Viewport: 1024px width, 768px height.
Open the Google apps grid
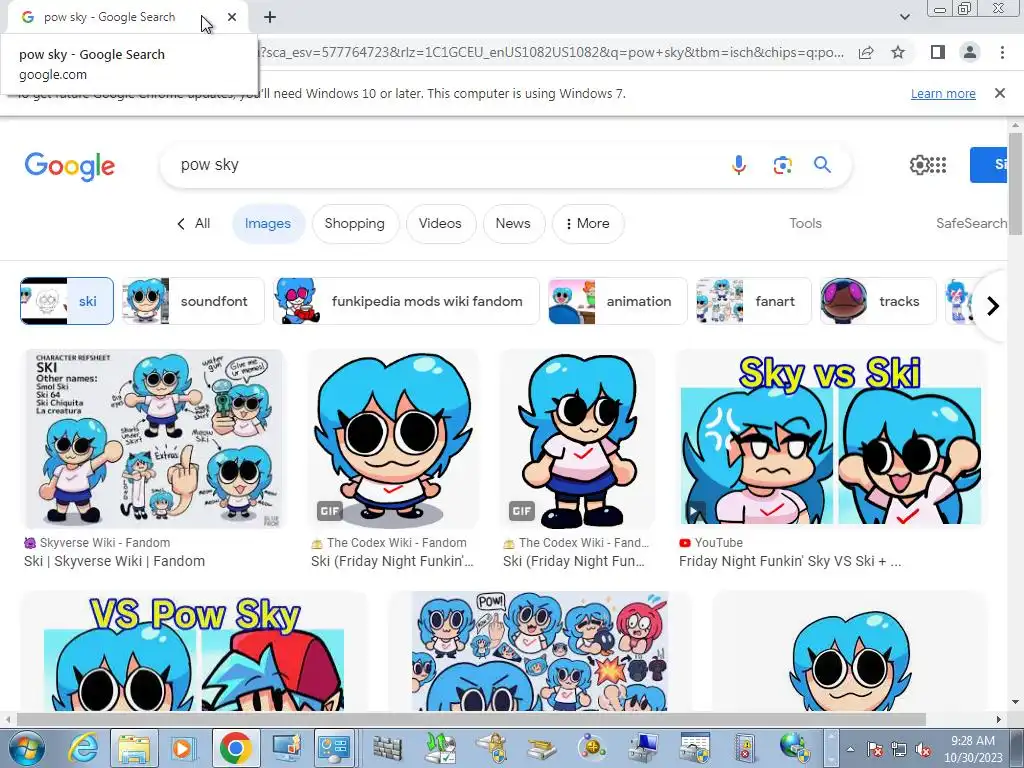pyautogui.click(x=938, y=165)
